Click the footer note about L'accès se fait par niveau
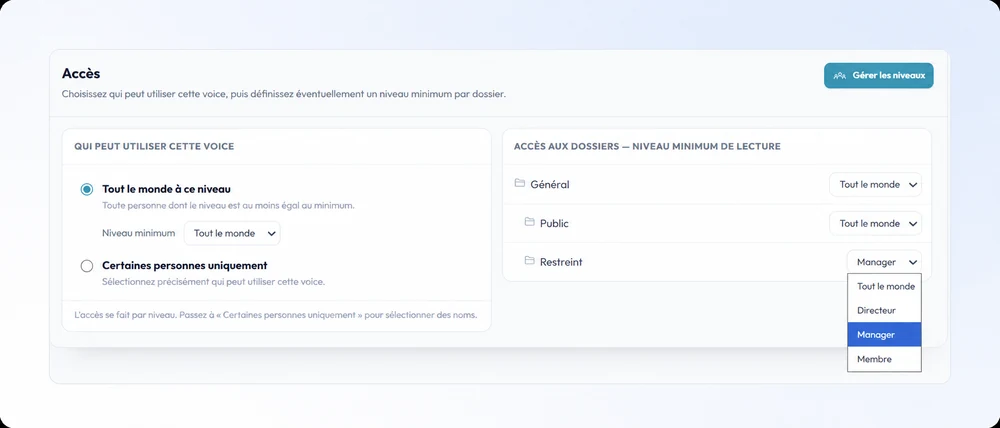1000x428 pixels. 276,315
